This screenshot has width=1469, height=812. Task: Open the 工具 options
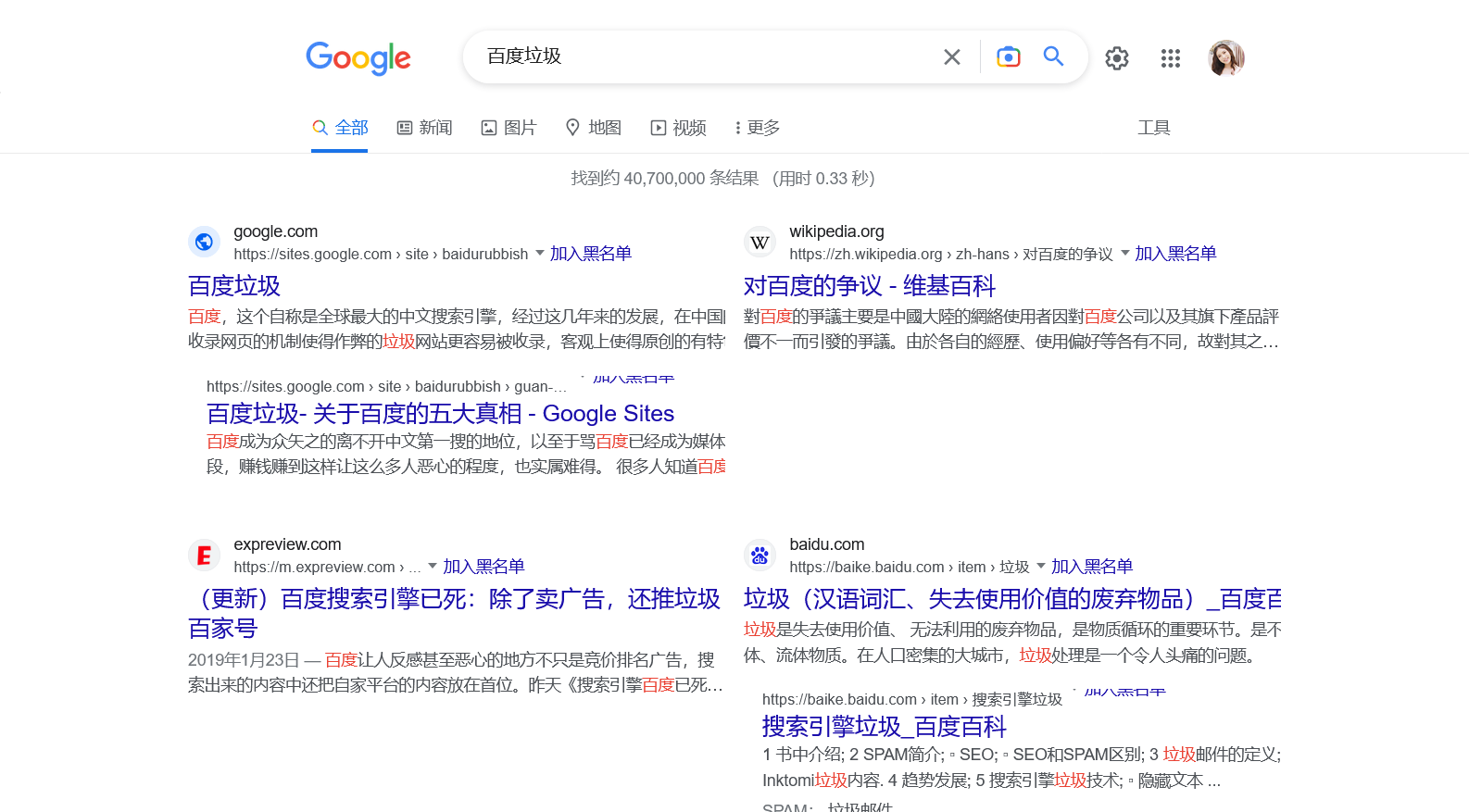point(1153,128)
